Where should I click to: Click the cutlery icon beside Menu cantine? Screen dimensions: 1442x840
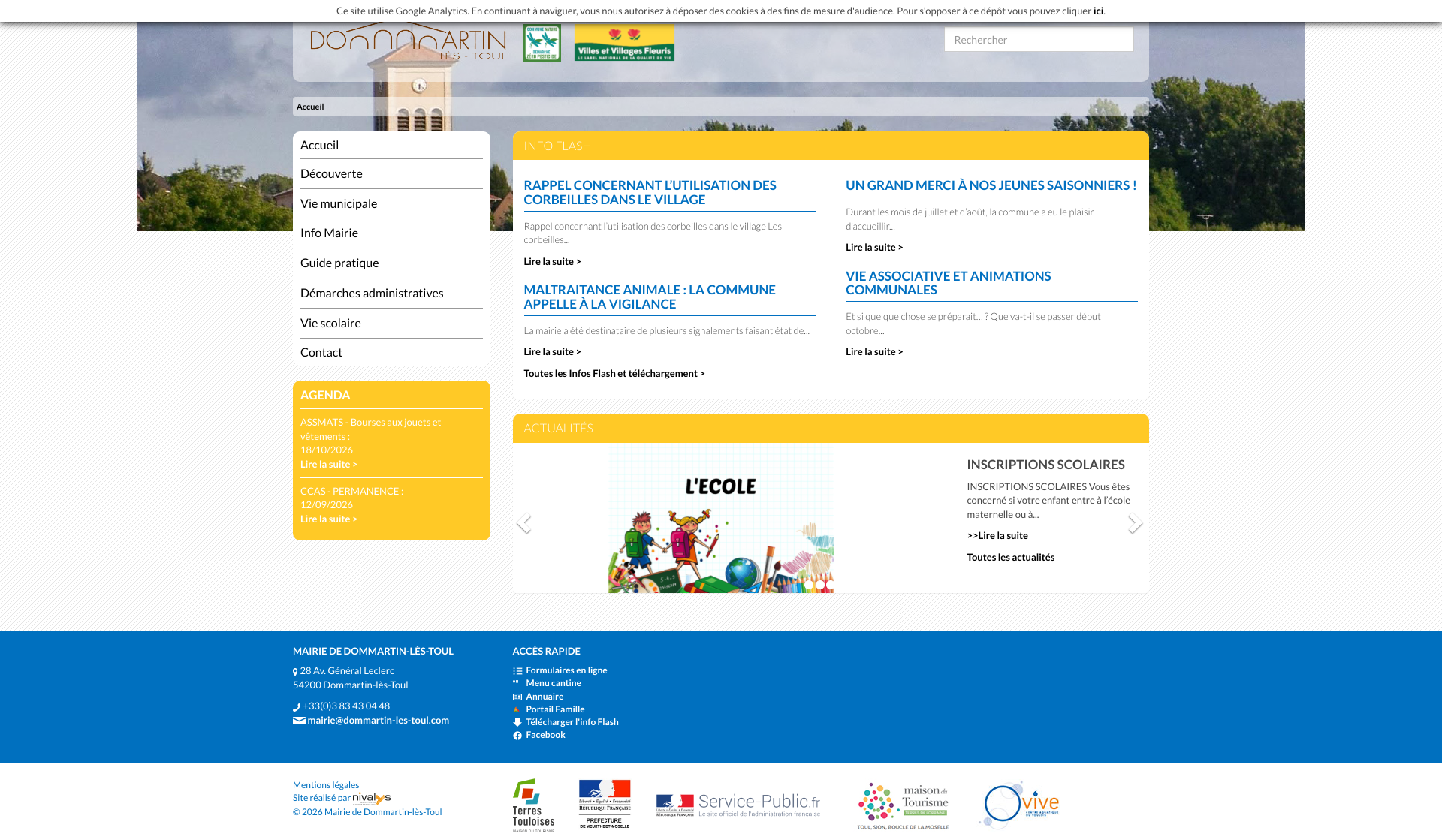point(517,684)
